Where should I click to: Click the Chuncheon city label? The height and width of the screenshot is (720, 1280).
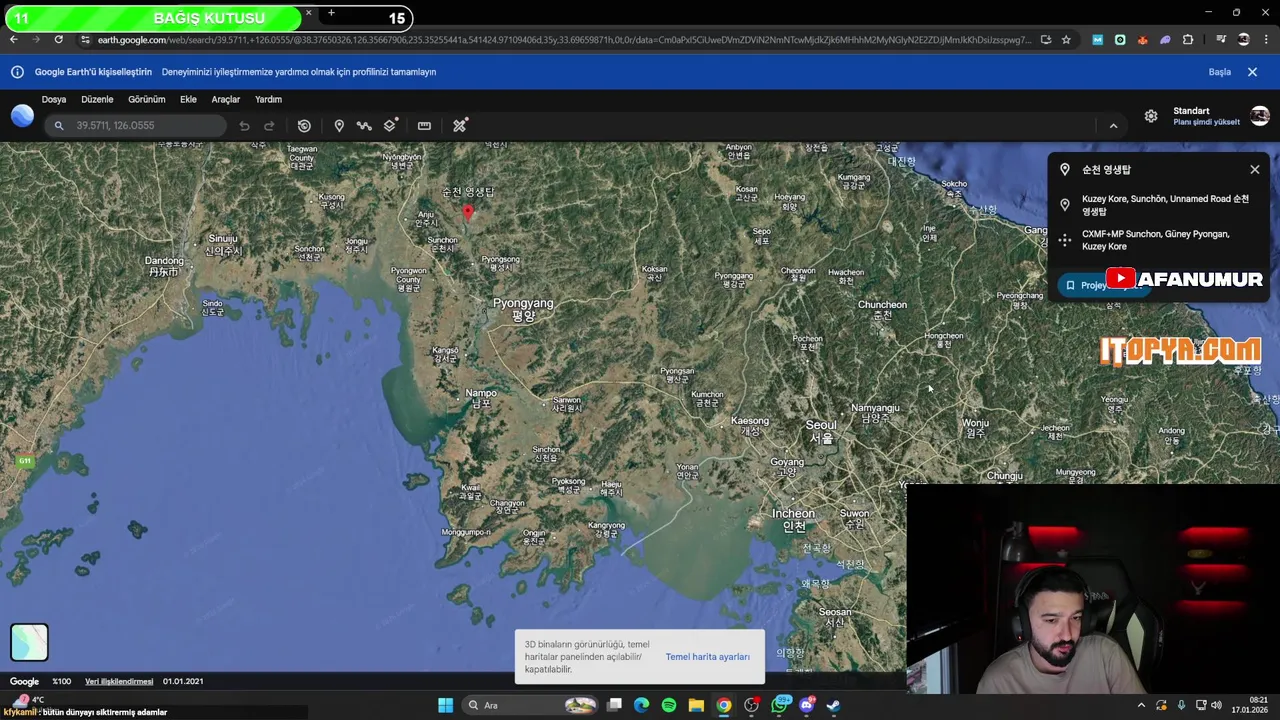[882, 309]
